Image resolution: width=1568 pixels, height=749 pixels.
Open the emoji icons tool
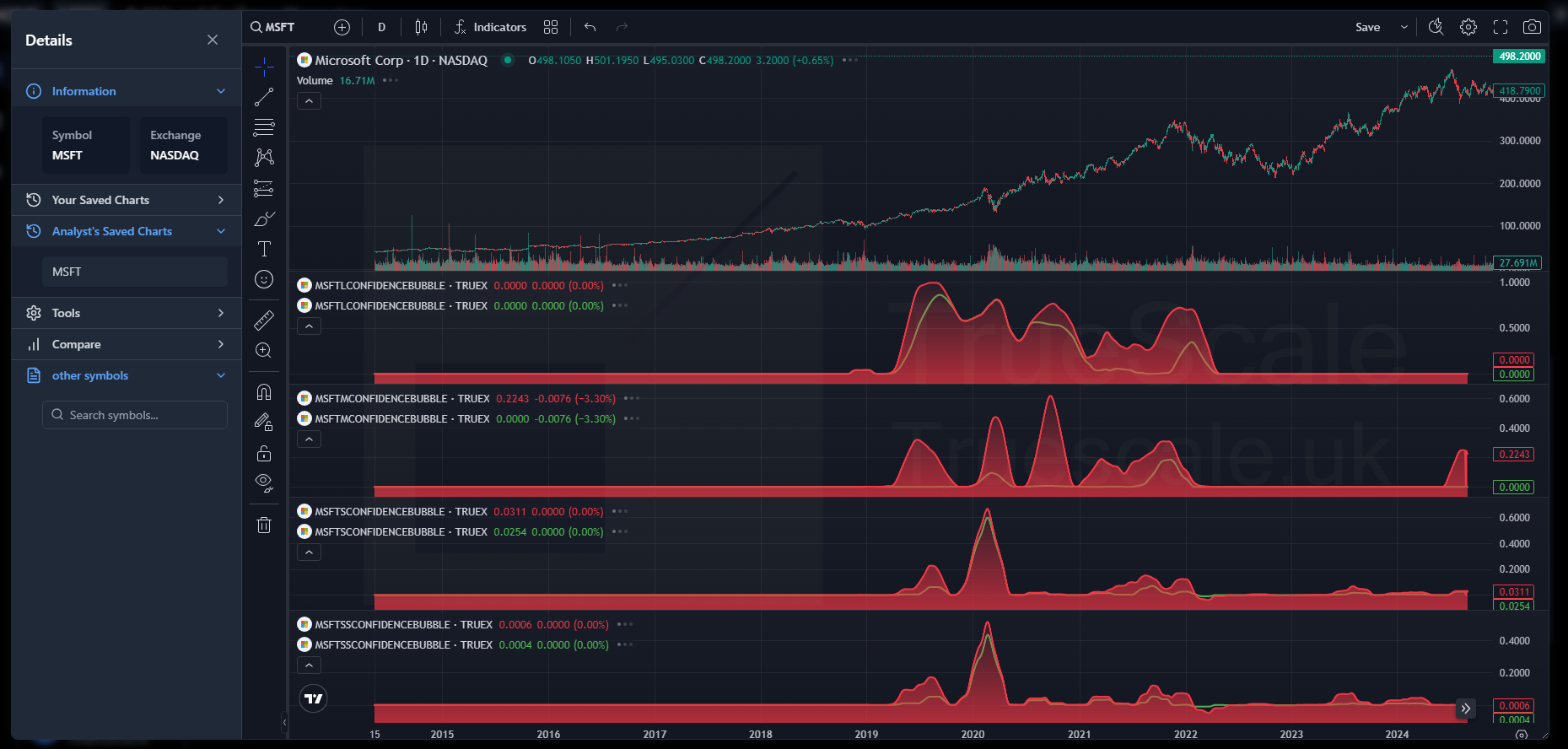pos(264,279)
